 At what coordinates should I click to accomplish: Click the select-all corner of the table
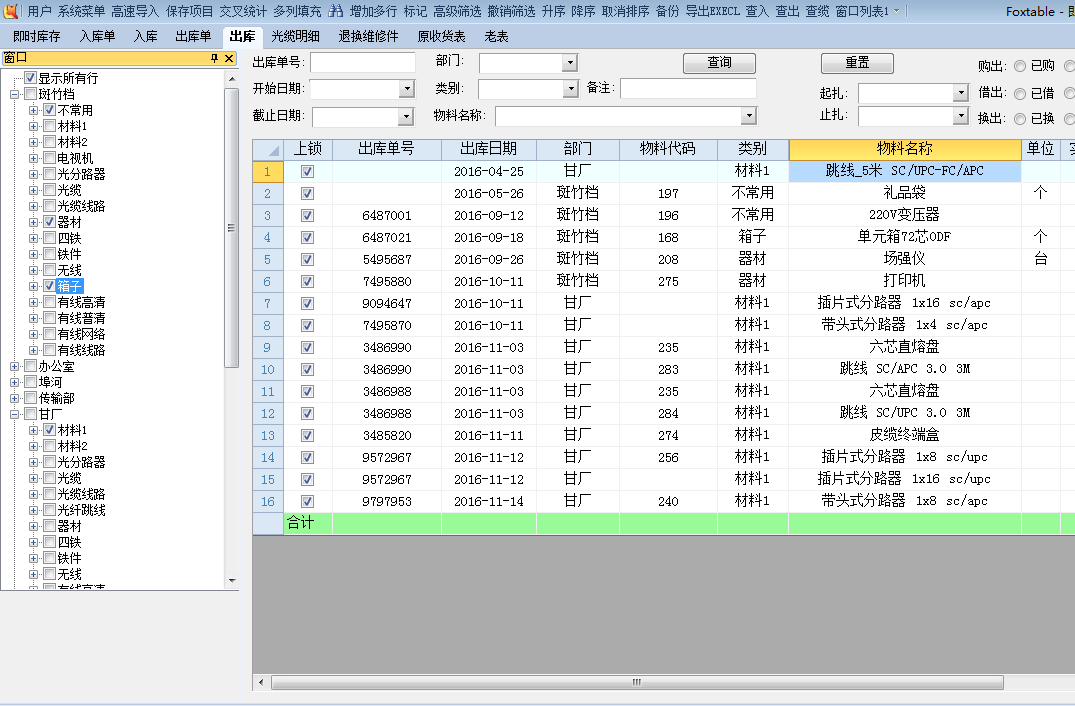coord(267,149)
